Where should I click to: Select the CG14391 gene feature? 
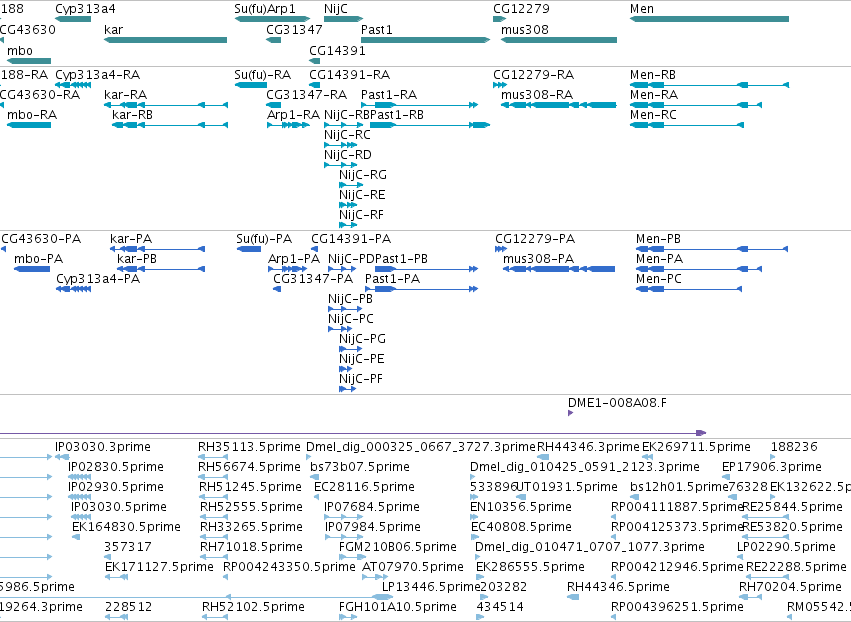point(314,61)
